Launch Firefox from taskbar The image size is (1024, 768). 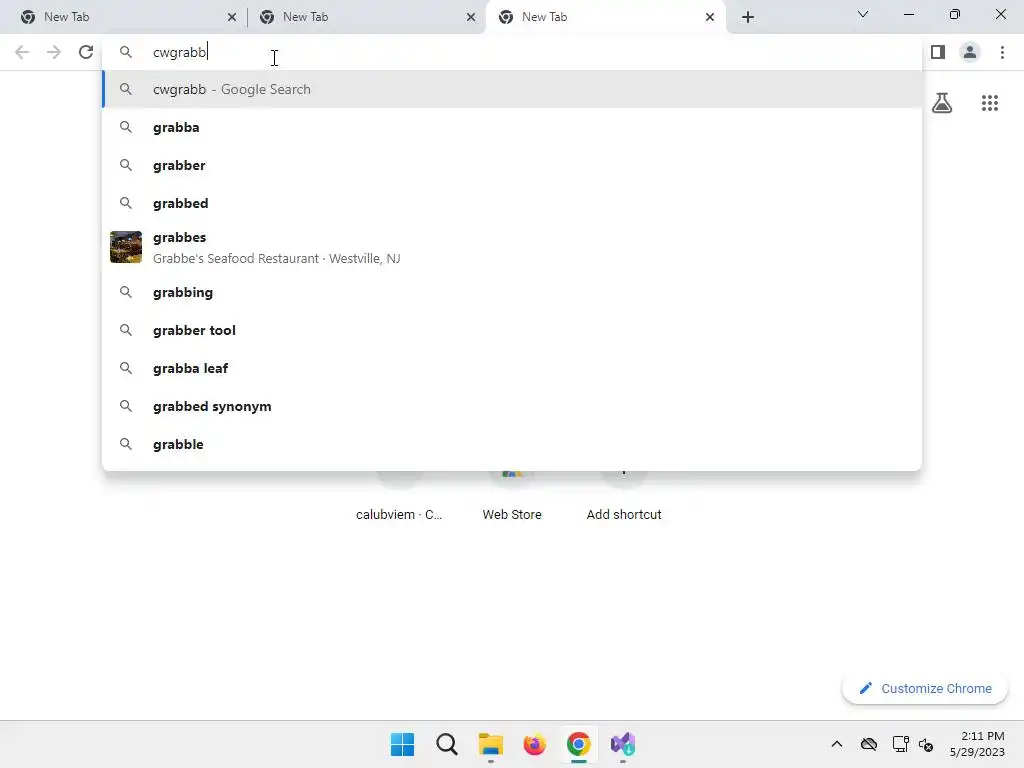click(x=535, y=744)
